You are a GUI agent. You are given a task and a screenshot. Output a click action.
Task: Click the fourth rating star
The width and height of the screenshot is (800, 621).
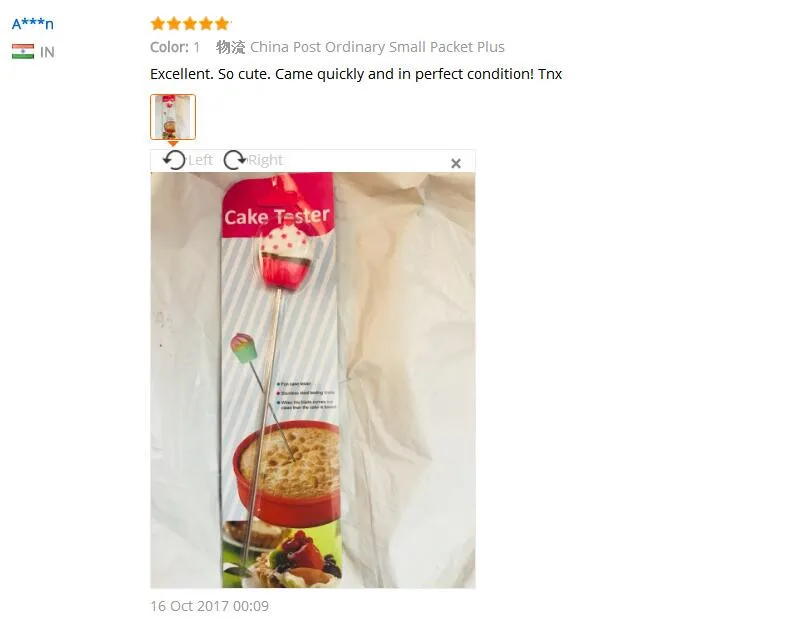click(206, 23)
